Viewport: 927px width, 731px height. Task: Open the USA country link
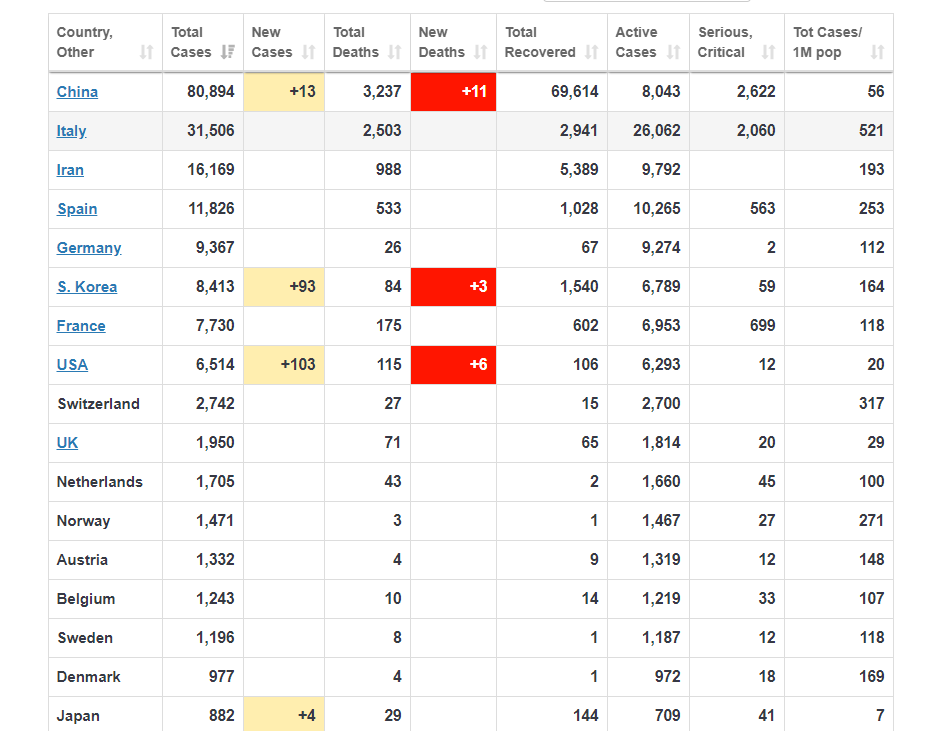click(x=72, y=365)
